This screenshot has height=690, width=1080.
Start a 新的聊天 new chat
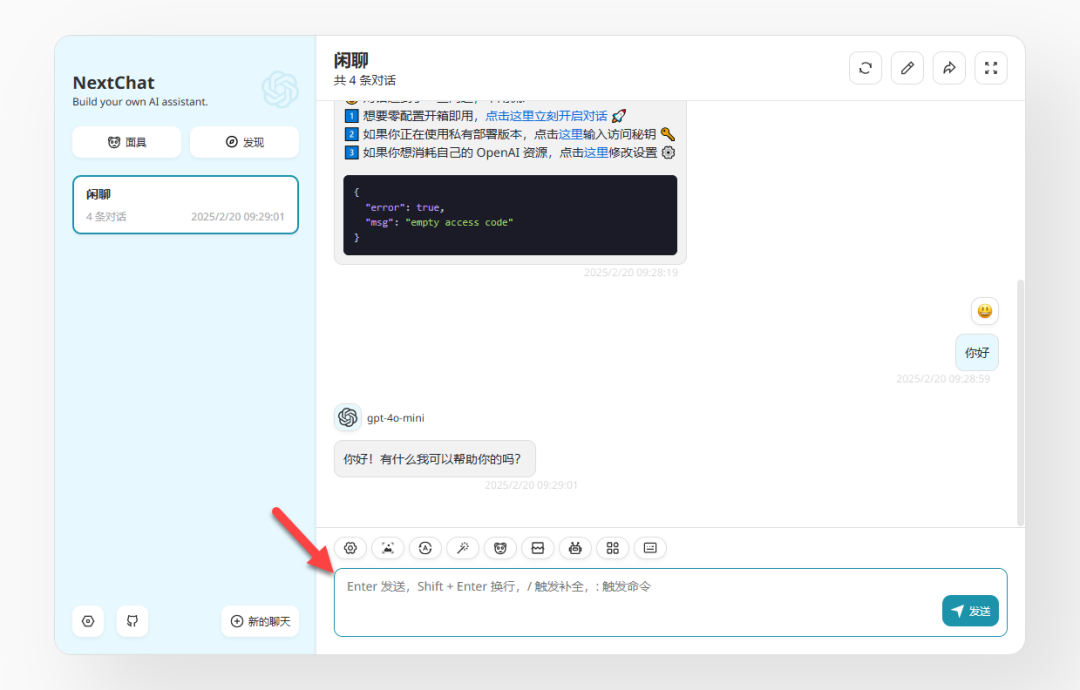pos(260,621)
